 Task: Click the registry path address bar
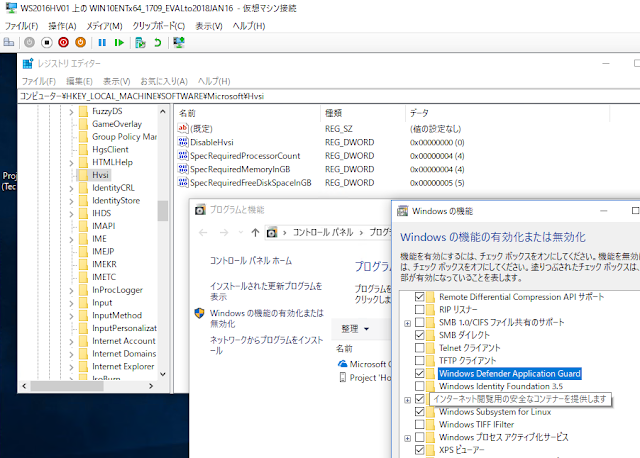tap(329, 96)
